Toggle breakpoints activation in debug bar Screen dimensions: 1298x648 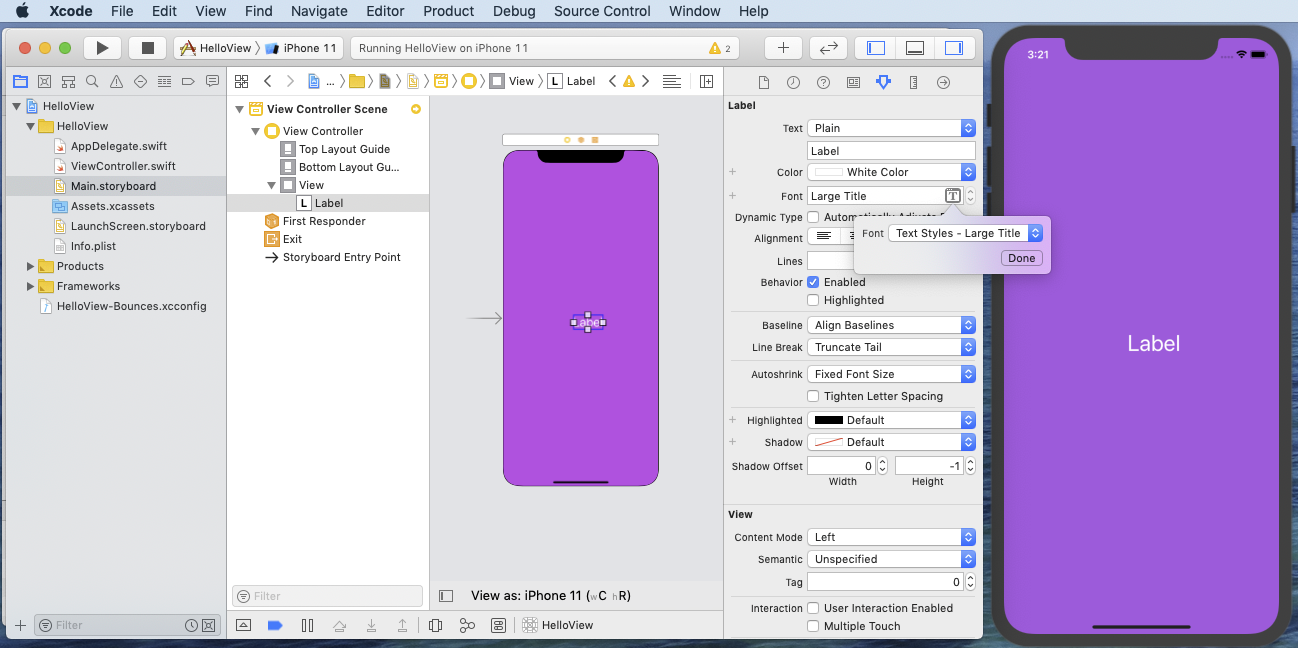(x=275, y=625)
